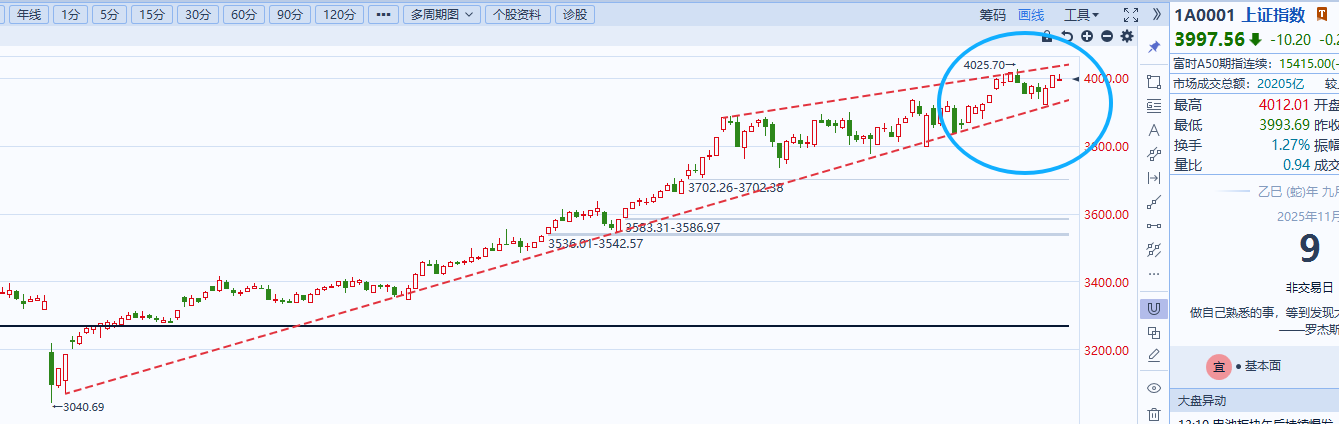Click the 3997.56 current price

(1209, 39)
